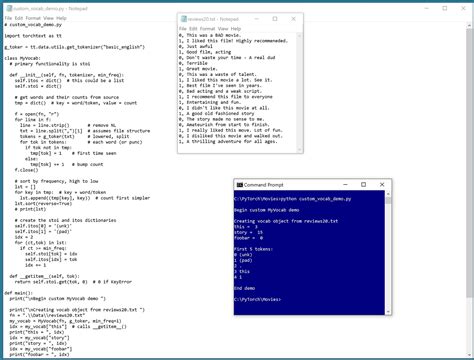Click 'def __init__' line in code
Viewport: 474px width, 360px height.
click(x=67, y=75)
